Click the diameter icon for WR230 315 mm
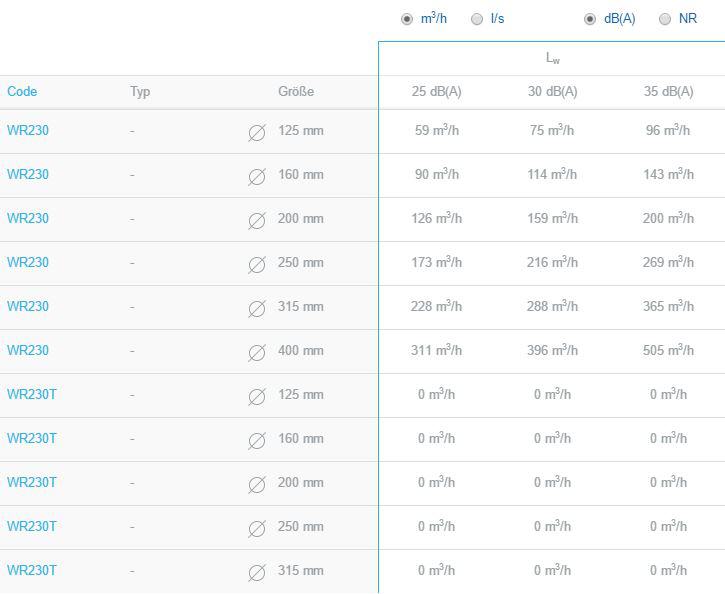The image size is (725, 594). [x=257, y=308]
